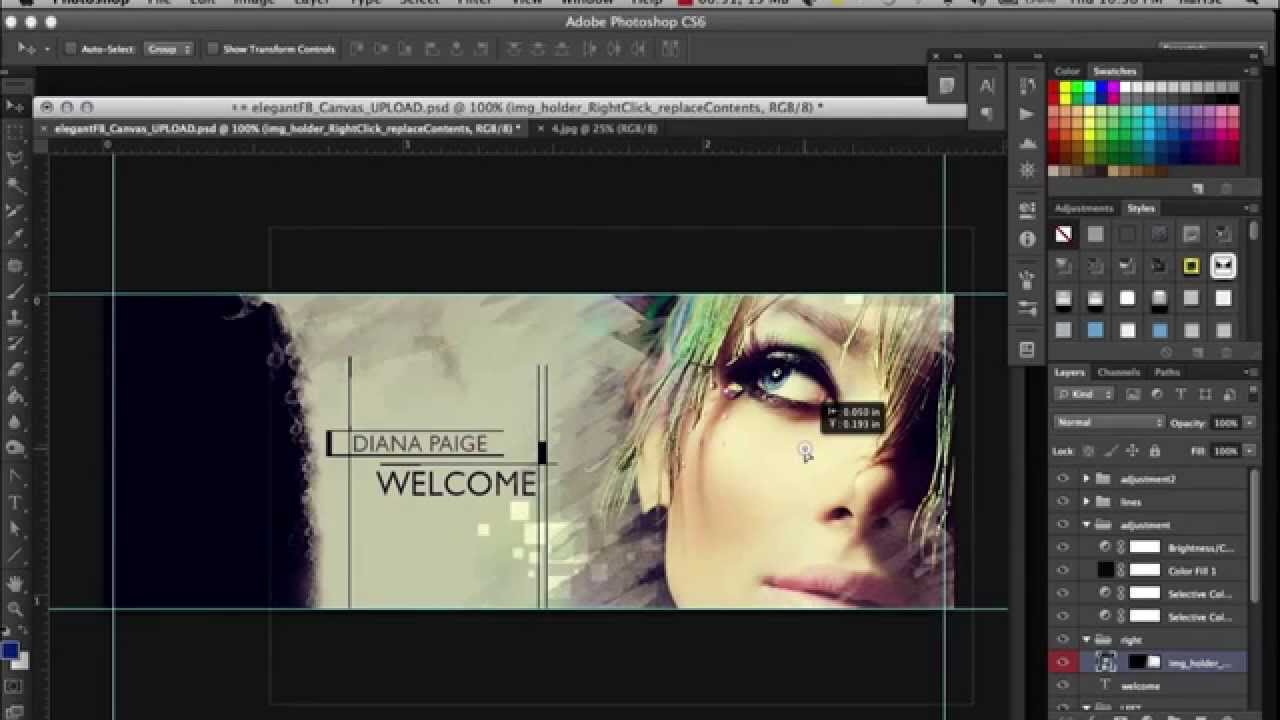
Task: Hide the adjustment2 group
Action: coord(1063,479)
